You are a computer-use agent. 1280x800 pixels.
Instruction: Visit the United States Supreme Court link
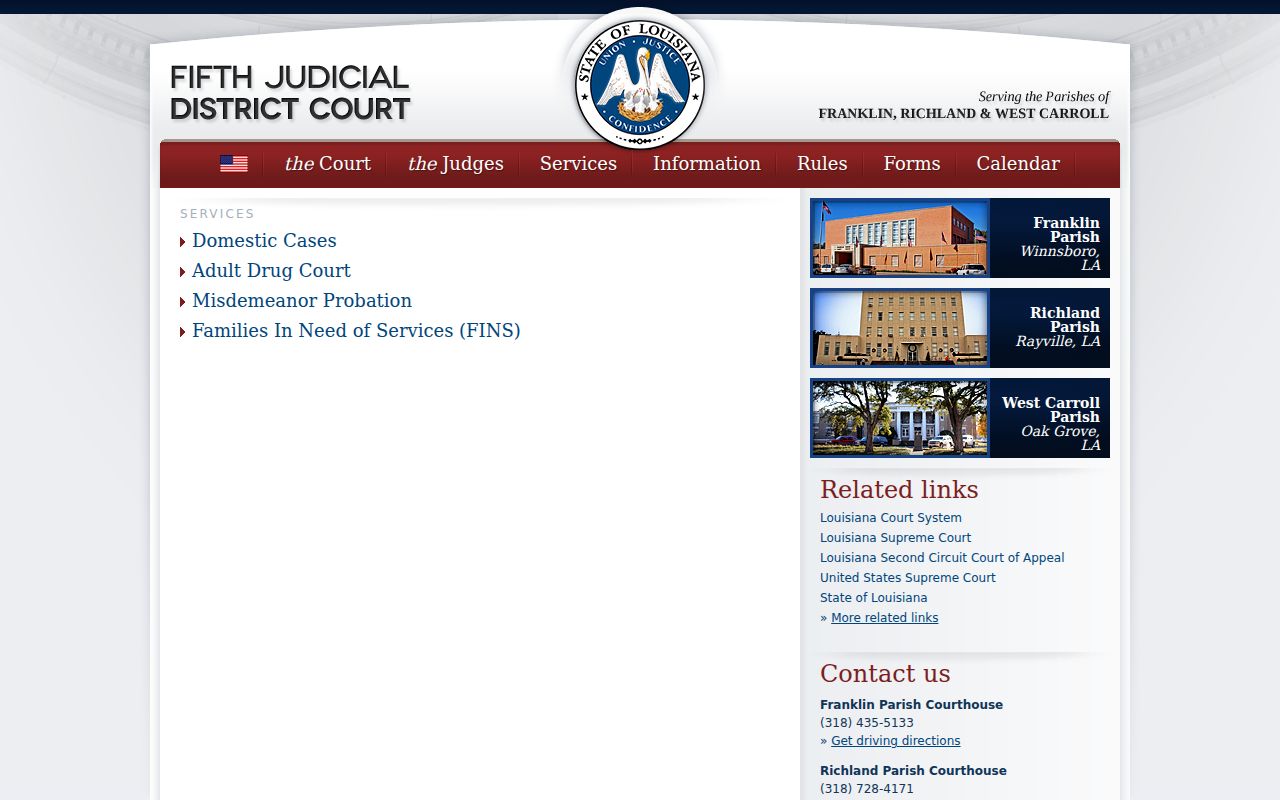[908, 578]
